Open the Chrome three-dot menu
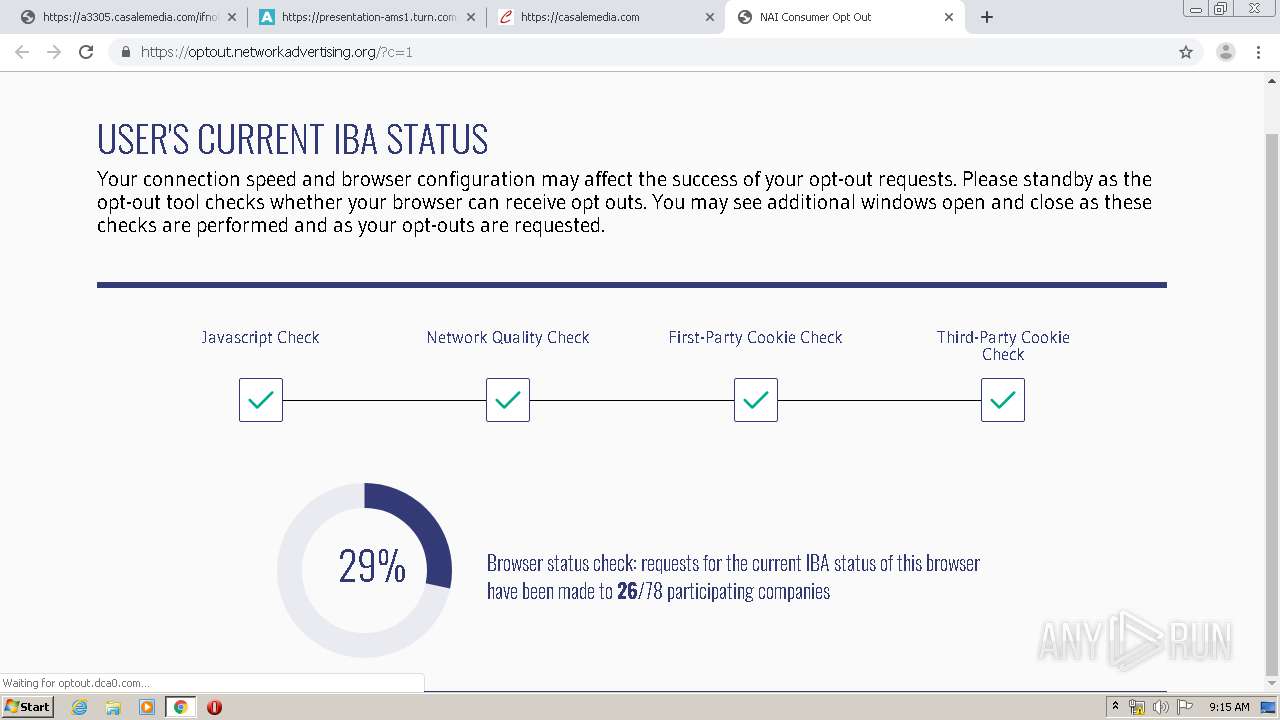 point(1259,52)
